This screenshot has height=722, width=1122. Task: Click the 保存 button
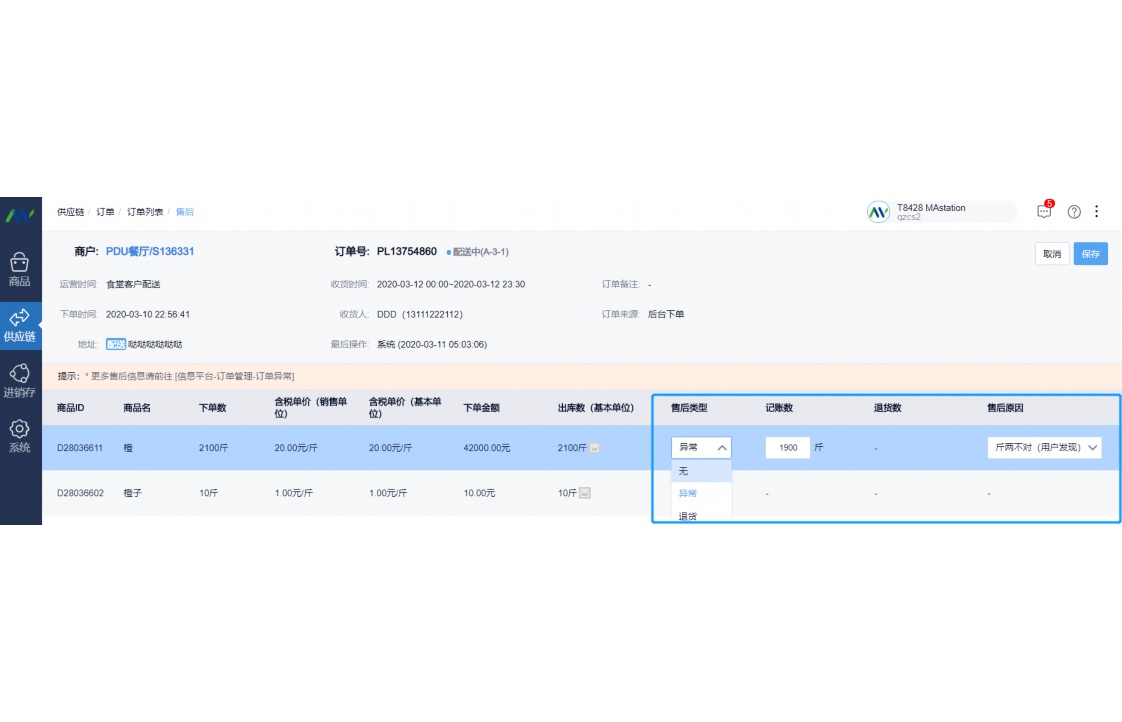[1091, 254]
